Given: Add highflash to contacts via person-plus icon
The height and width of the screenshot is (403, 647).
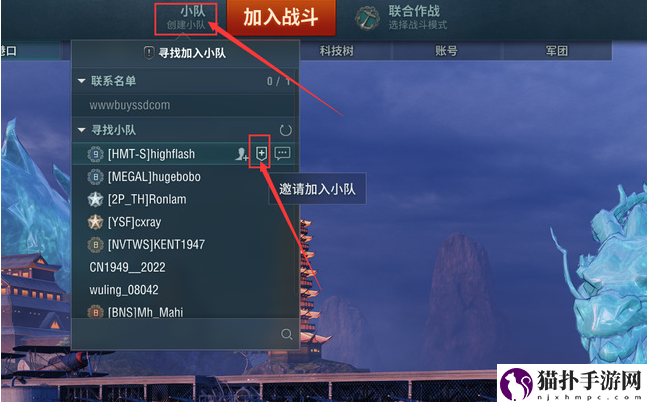Looking at the screenshot, I should coord(241,154).
